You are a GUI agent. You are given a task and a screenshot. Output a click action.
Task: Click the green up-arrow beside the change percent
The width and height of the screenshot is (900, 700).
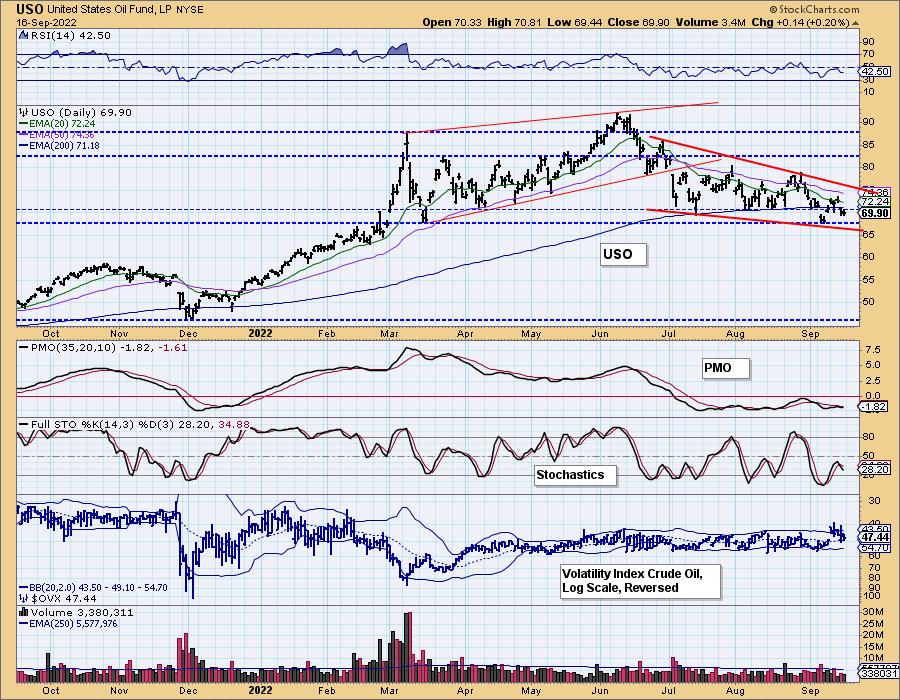855,23
